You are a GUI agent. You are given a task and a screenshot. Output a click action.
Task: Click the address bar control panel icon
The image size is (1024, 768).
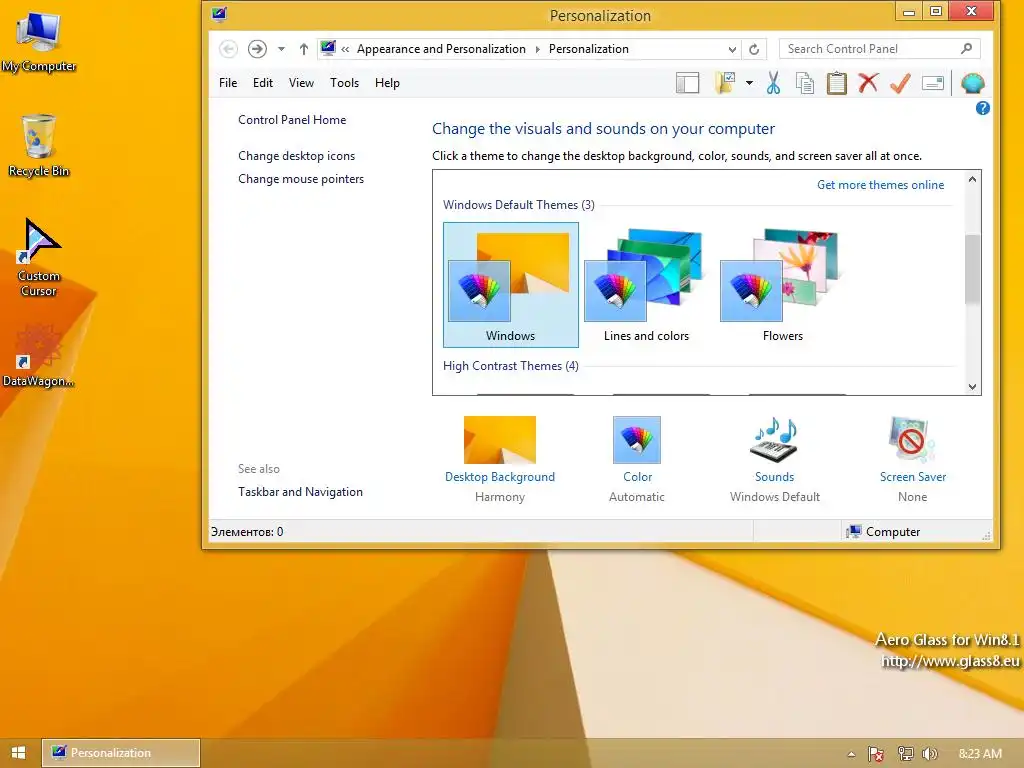coord(328,48)
